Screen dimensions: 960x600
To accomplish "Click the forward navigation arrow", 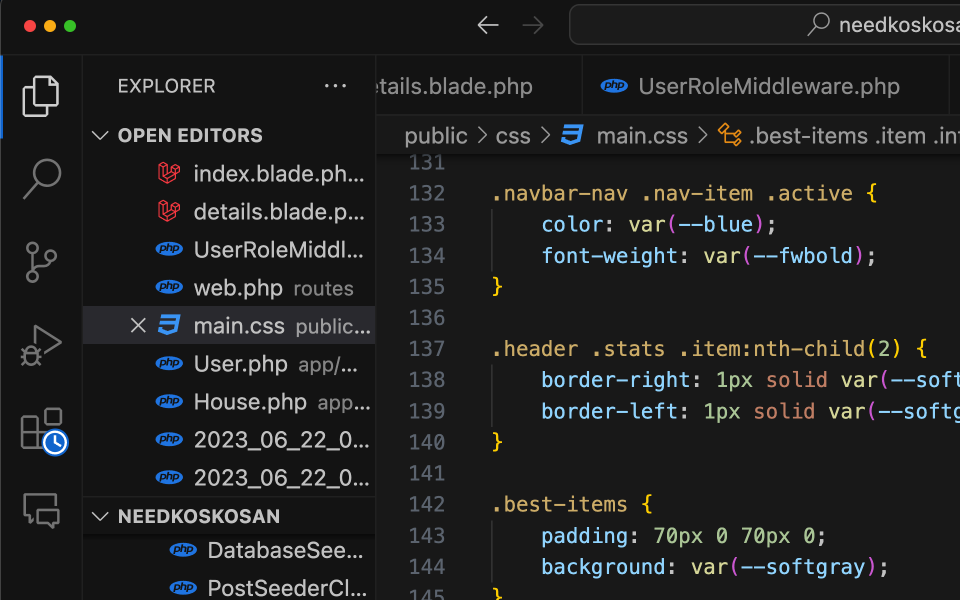I will pos(533,25).
